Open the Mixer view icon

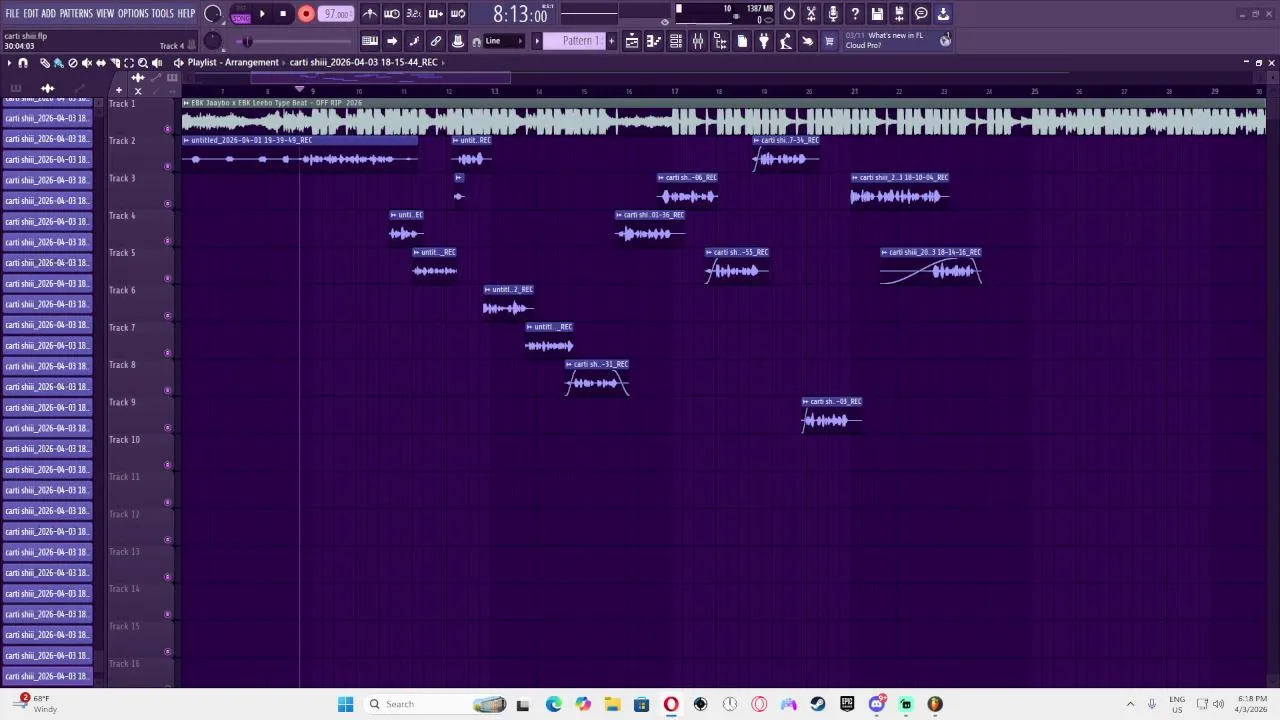[x=698, y=41]
